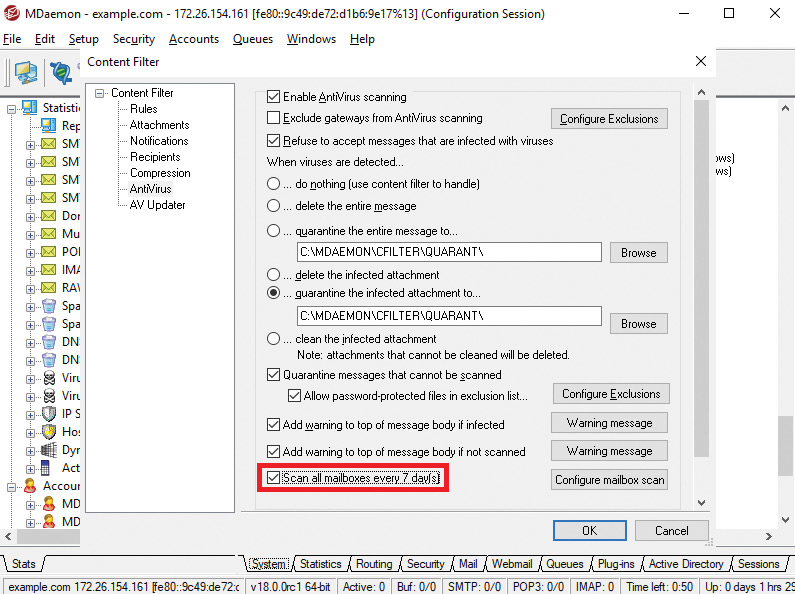Screen dimensions: 795x594
Task: Collapse the Content Filter tree node
Action: coord(99,93)
